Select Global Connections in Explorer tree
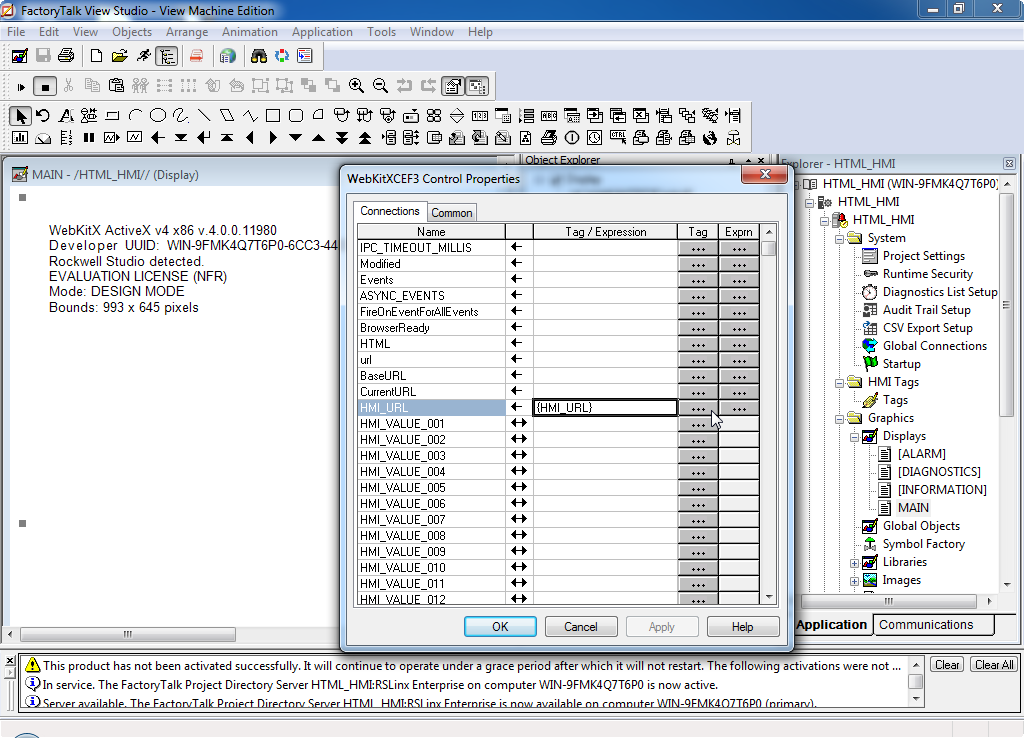This screenshot has width=1024, height=738. click(x=935, y=346)
